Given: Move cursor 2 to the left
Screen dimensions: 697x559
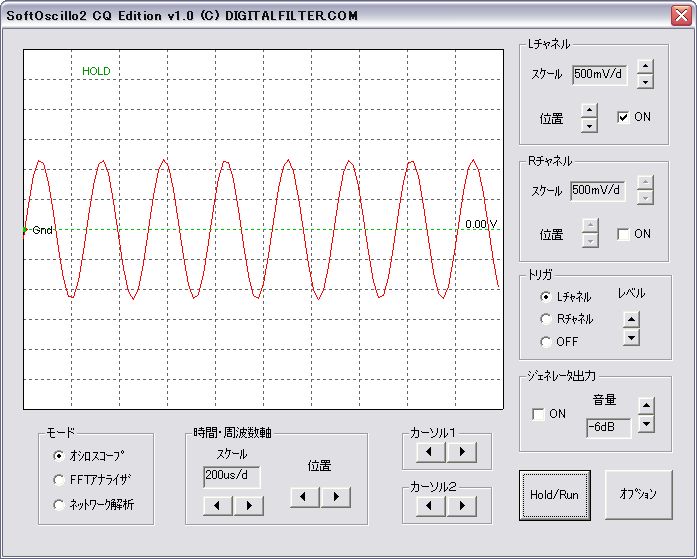Looking at the screenshot, I should tap(431, 506).
